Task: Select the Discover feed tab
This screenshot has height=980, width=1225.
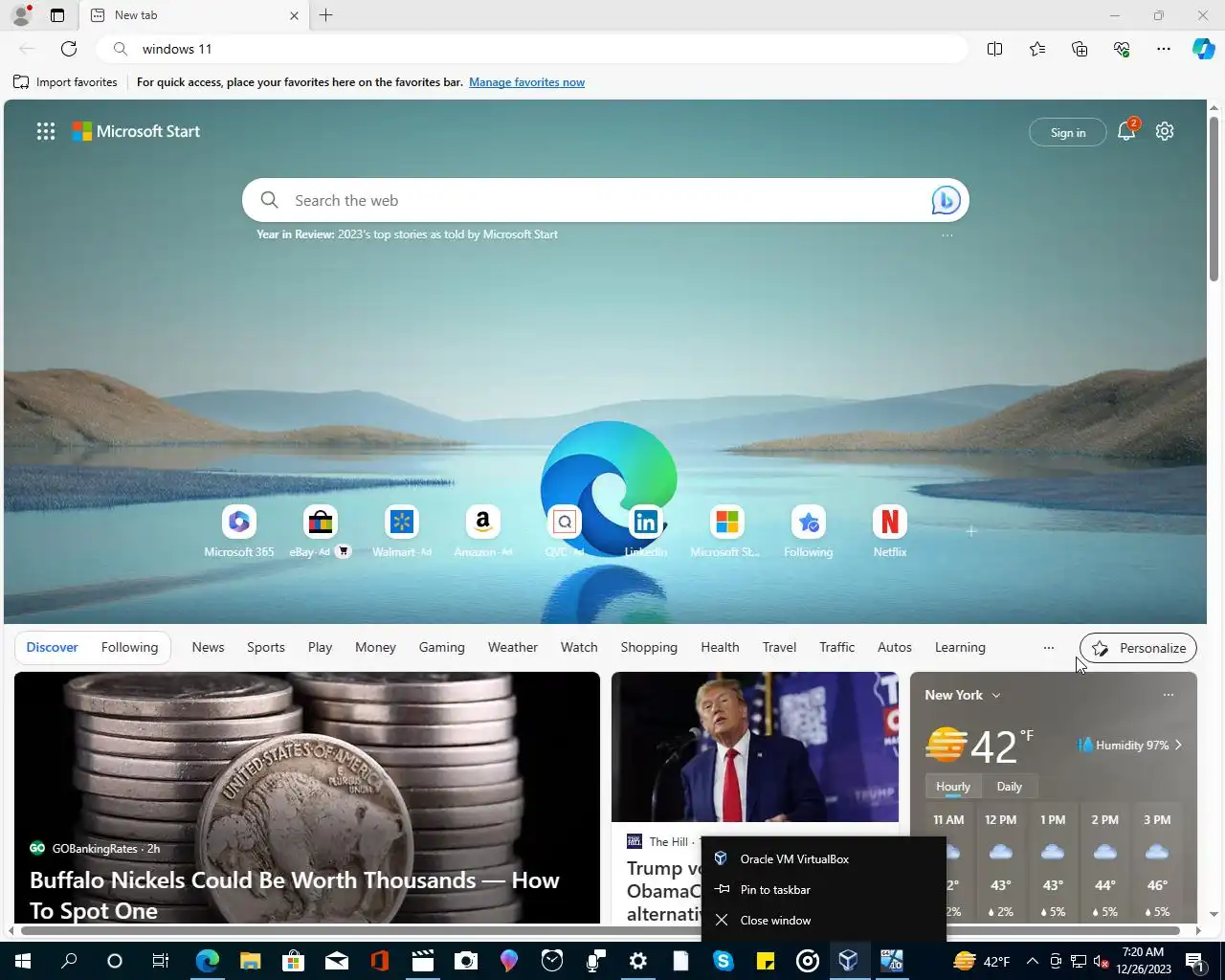Action: 52,648
